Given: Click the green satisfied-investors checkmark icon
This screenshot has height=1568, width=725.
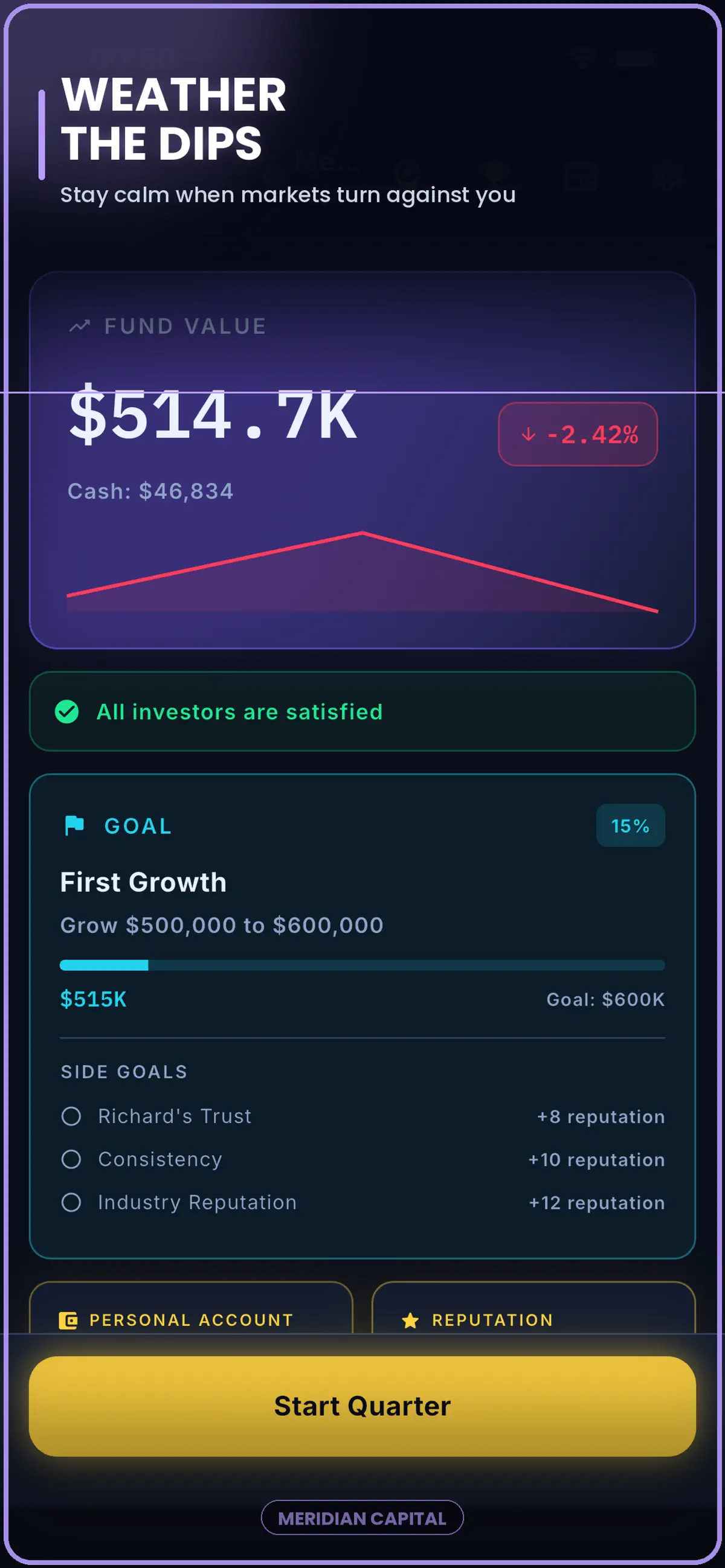Looking at the screenshot, I should tap(66, 712).
